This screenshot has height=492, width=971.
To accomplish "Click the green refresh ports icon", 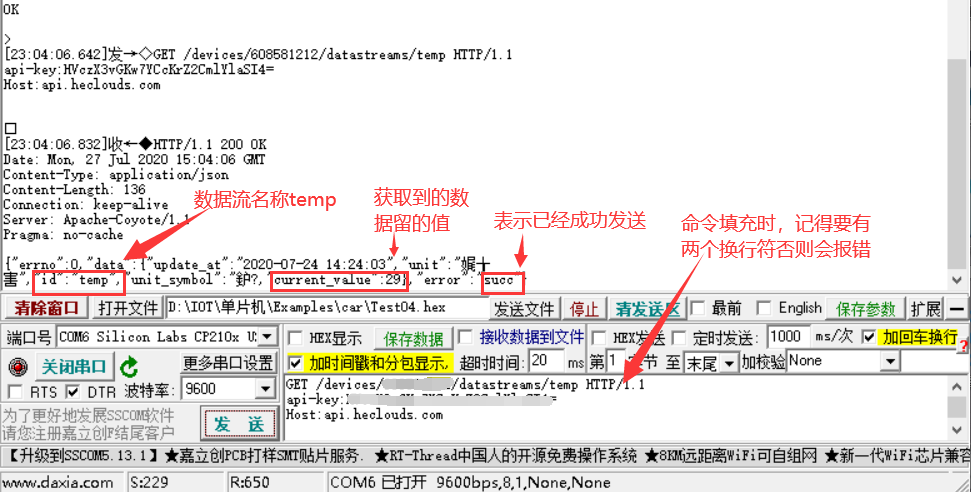I will (129, 367).
